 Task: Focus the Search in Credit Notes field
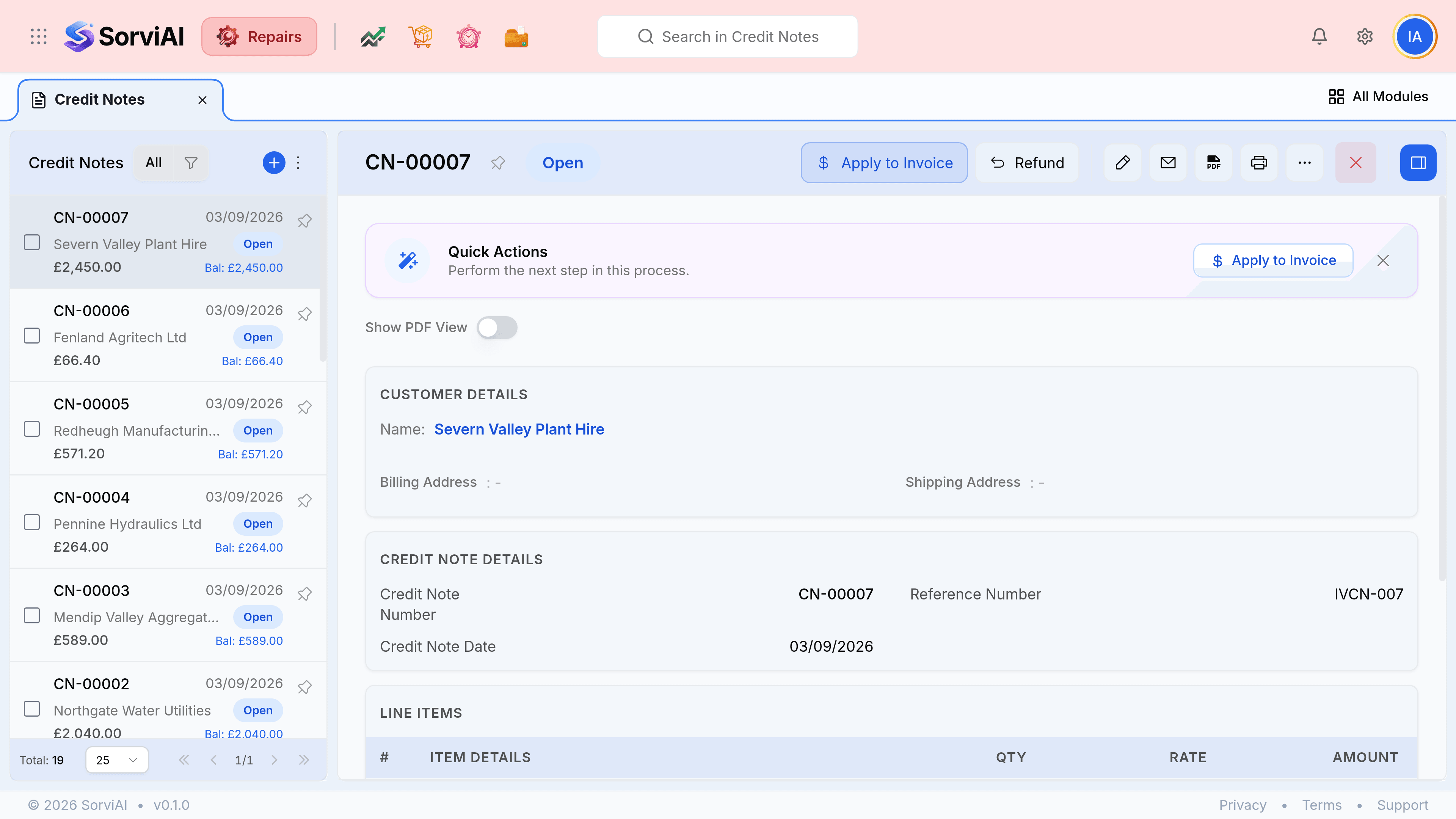point(728,37)
